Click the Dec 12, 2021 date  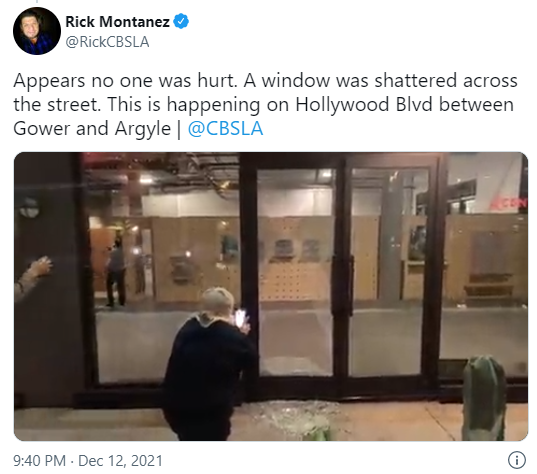click(x=120, y=461)
